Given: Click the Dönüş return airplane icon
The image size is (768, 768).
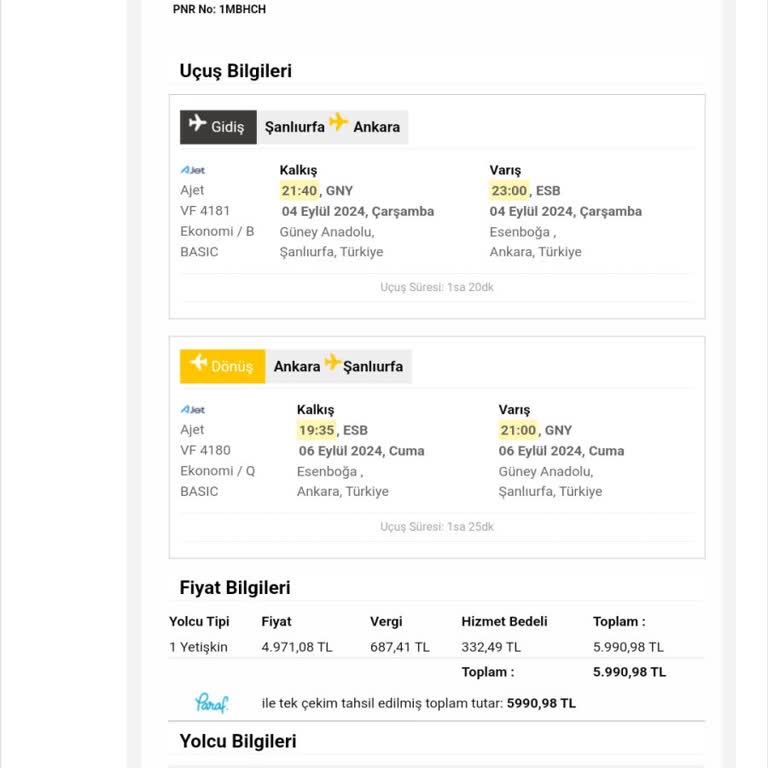Looking at the screenshot, I should point(198,363).
